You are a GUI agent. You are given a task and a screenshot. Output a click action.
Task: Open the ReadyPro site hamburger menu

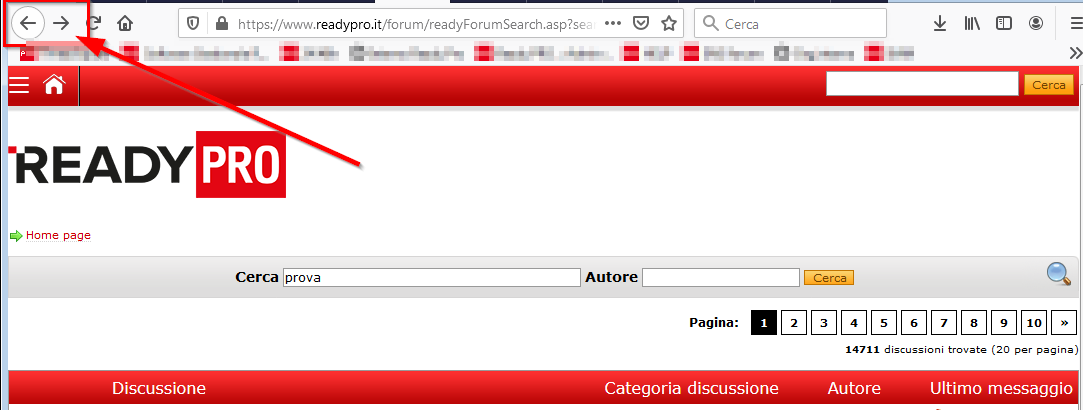[x=19, y=85]
